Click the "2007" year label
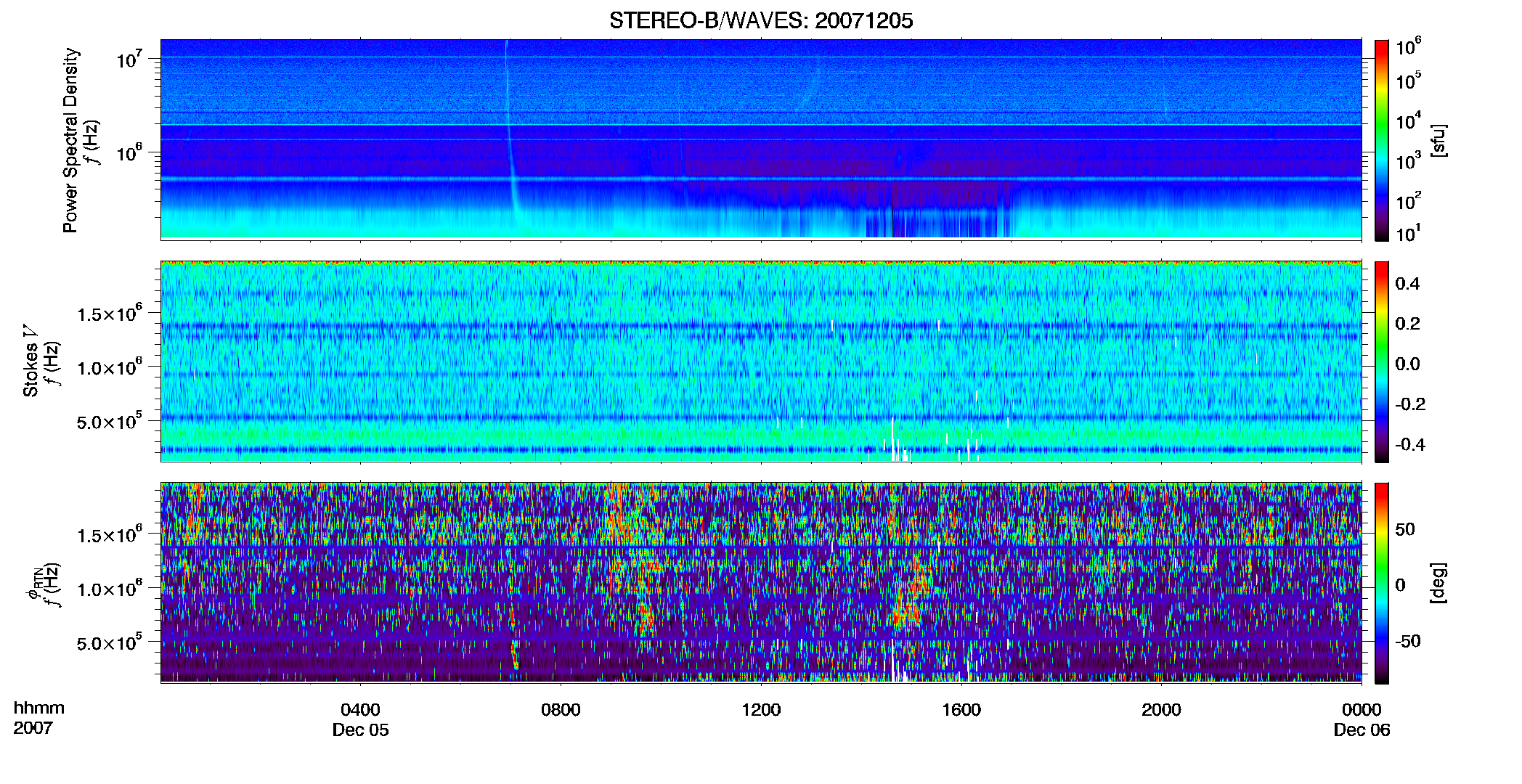Screen dimensions: 1522x784 [x=33, y=727]
